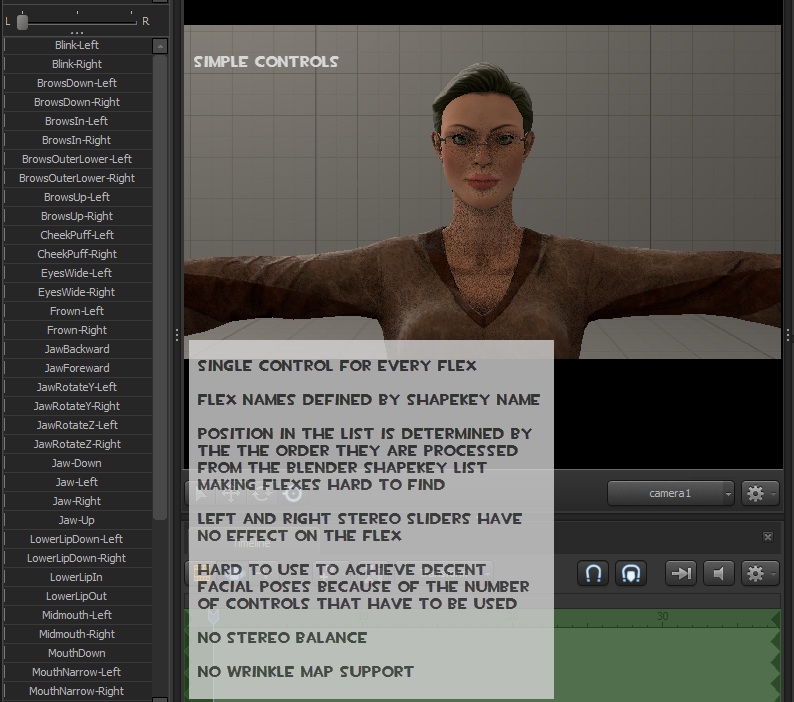
Task: Select the BrowsIn-Left flex control
Action: pyautogui.click(x=77, y=121)
